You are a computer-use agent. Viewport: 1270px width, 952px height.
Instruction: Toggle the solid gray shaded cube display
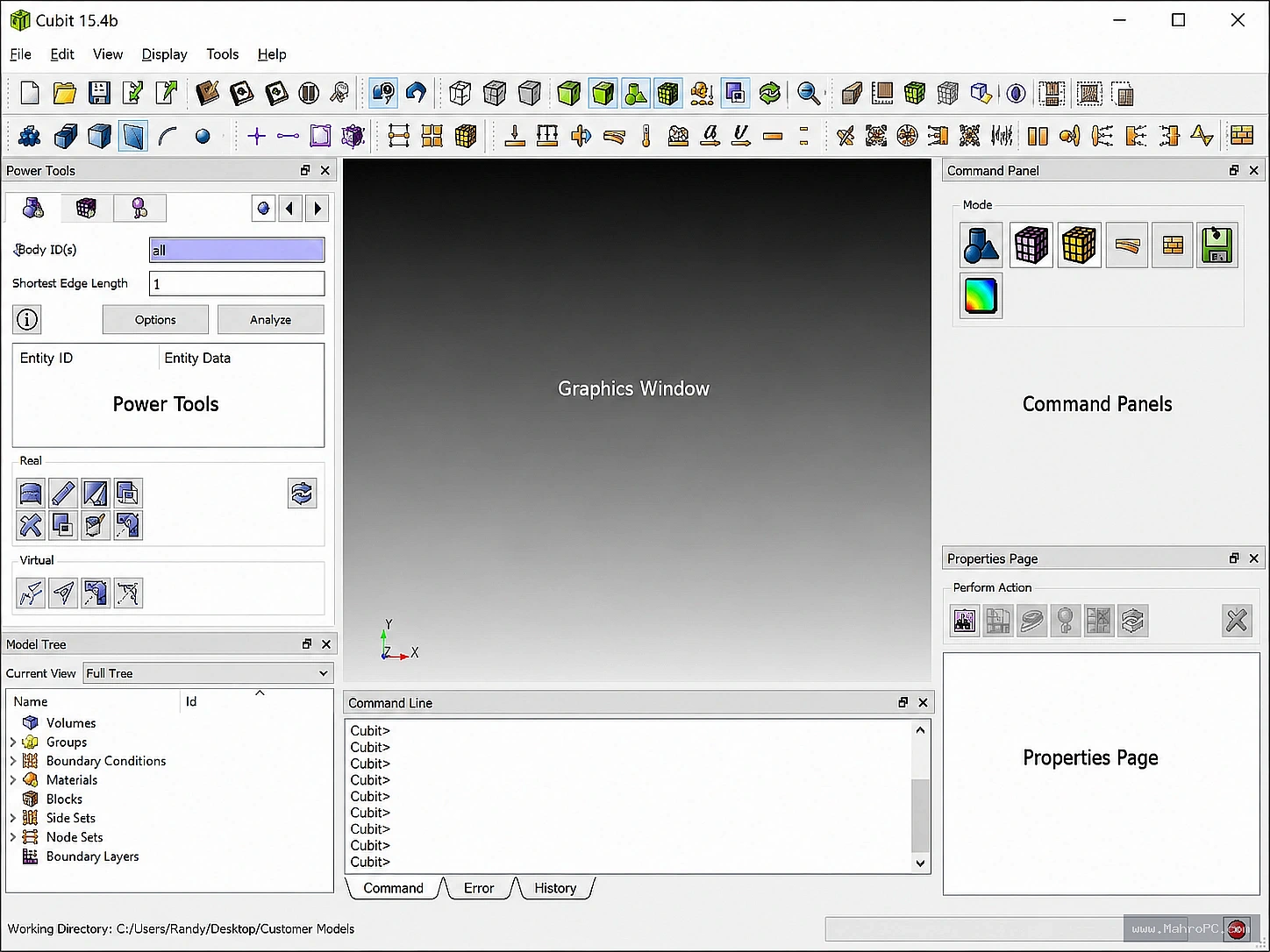pos(529,93)
